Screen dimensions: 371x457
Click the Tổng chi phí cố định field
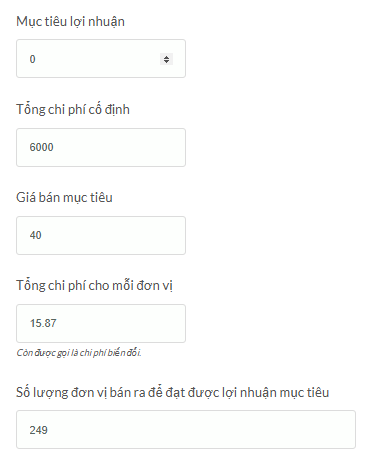click(x=101, y=147)
